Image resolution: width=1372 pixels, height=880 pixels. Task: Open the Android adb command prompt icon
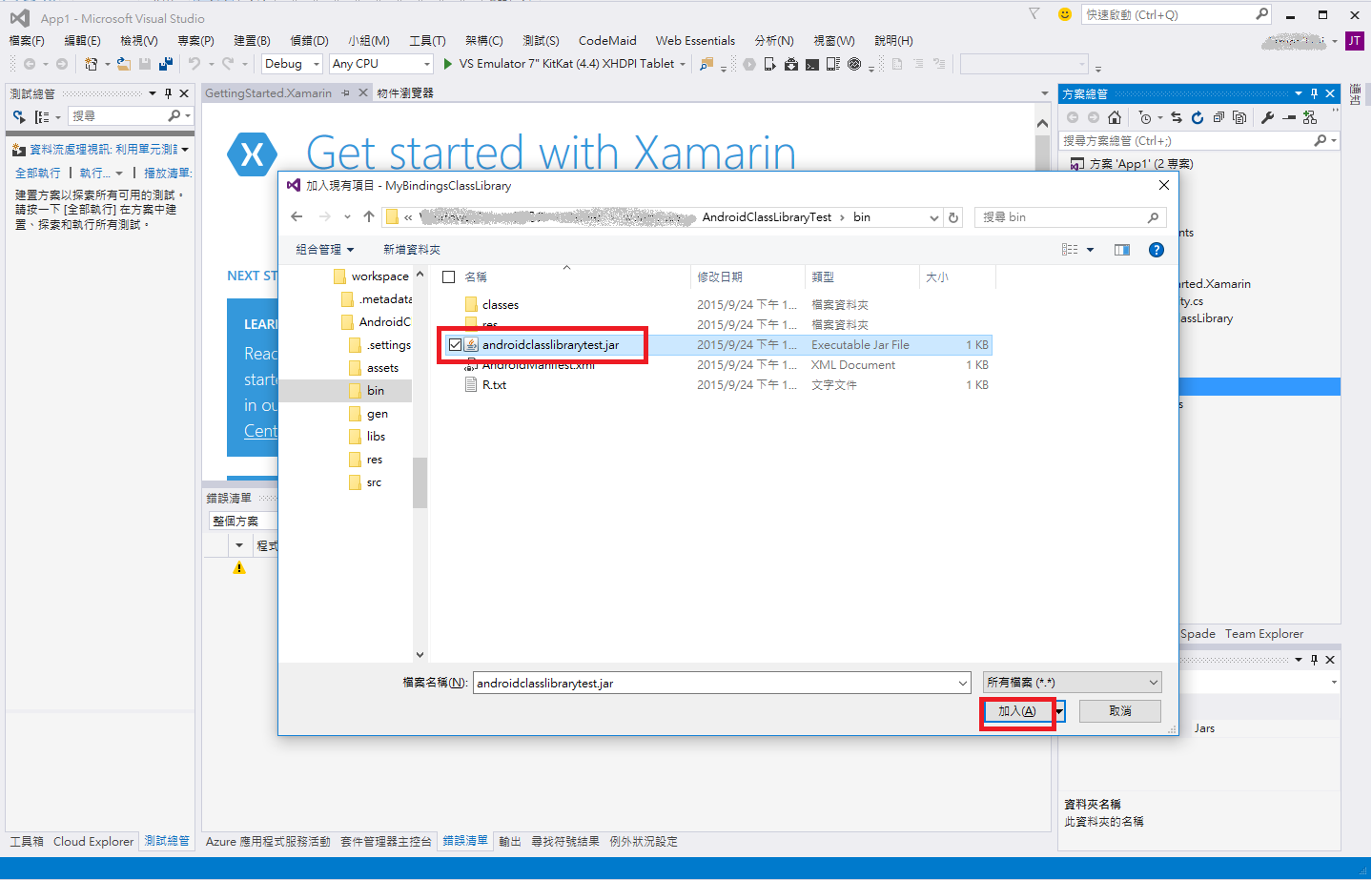[812, 64]
